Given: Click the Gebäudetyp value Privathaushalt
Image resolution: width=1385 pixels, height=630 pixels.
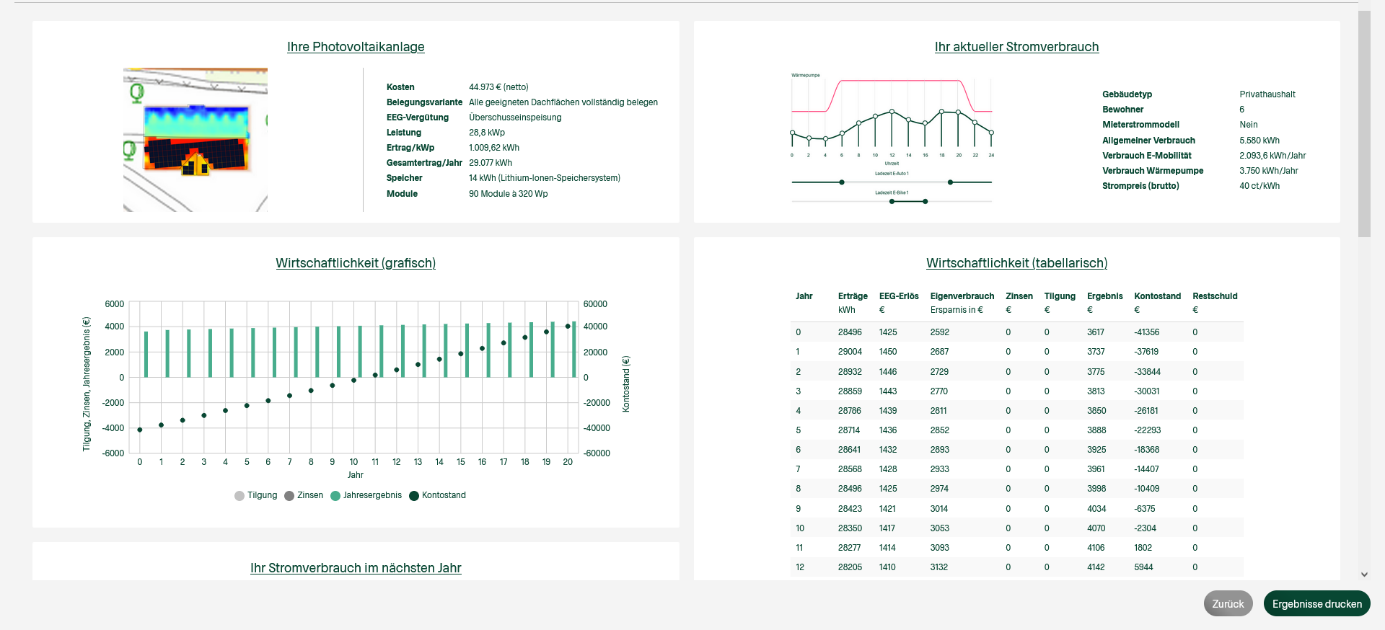Looking at the screenshot, I should pyautogui.click(x=1268, y=94).
